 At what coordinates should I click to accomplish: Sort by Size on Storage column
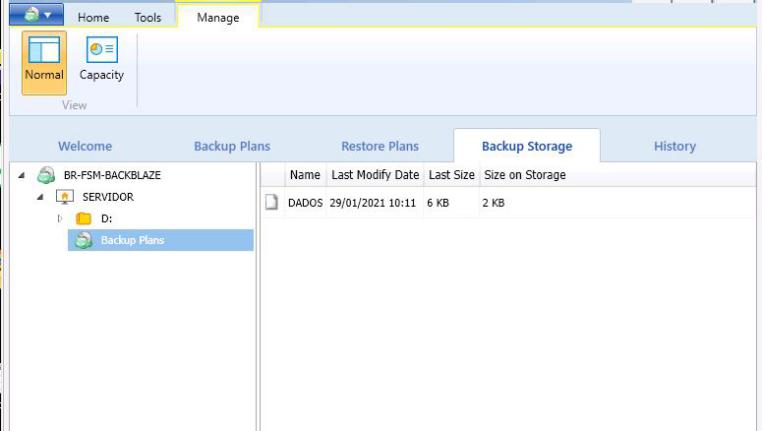click(525, 175)
